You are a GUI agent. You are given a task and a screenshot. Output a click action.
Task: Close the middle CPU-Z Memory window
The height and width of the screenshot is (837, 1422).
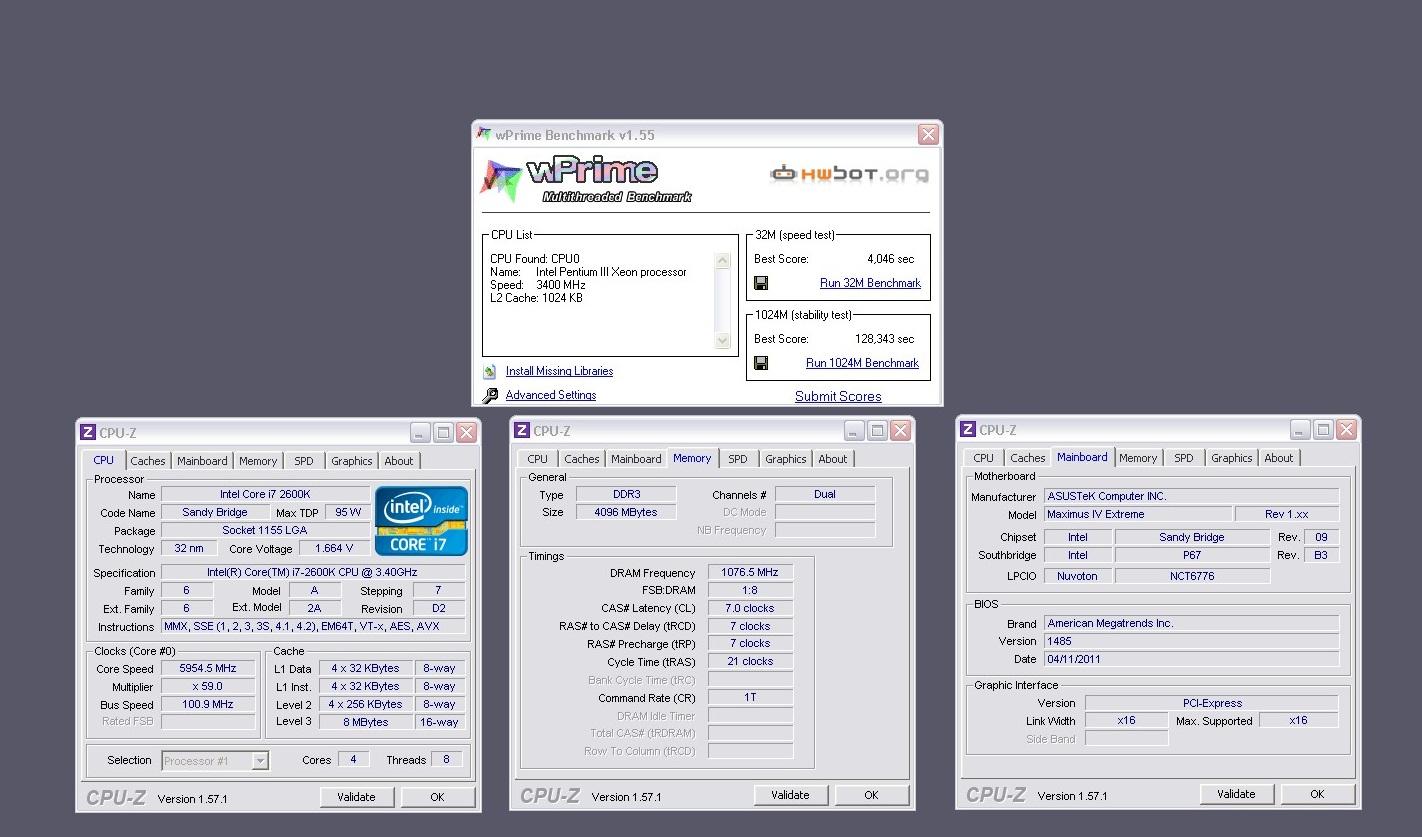[x=900, y=430]
